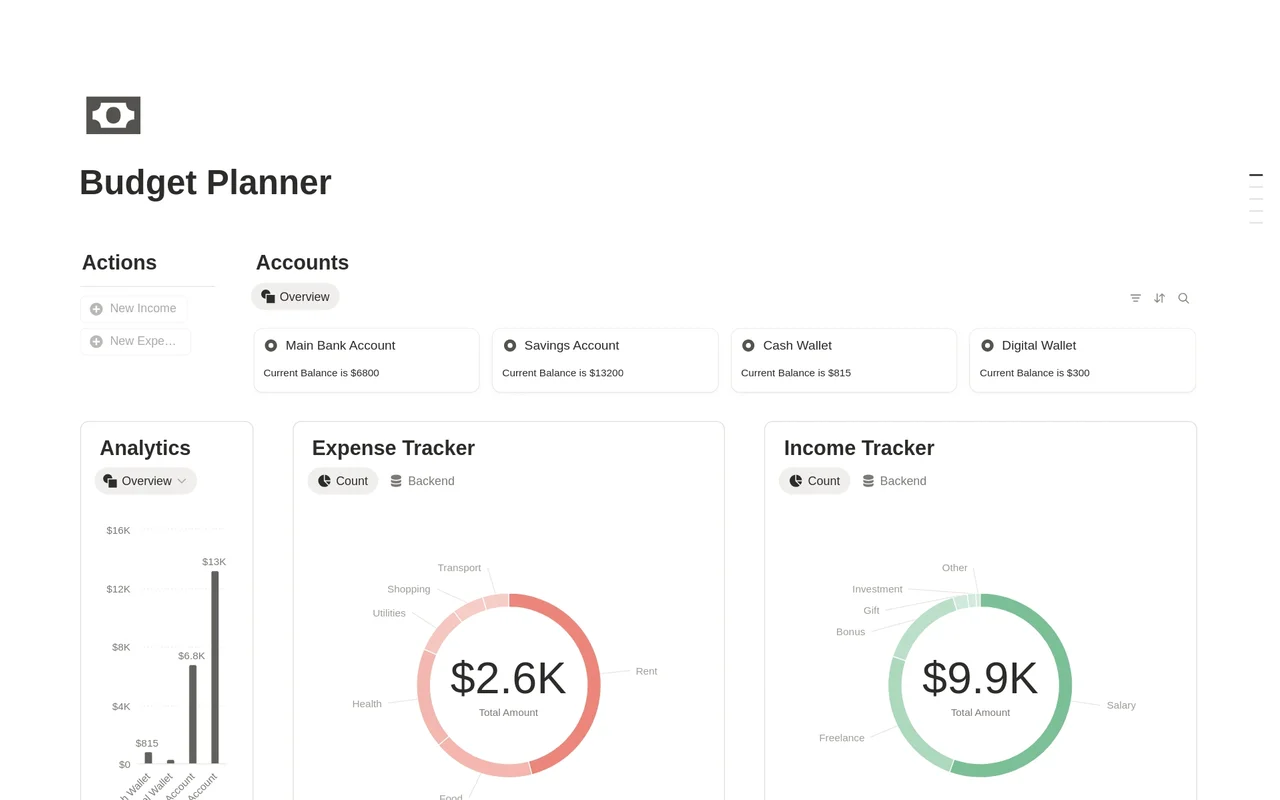Viewport: 1280px width, 800px height.
Task: Click 'Current Balance is $6800' text
Action: pyautogui.click(x=321, y=373)
